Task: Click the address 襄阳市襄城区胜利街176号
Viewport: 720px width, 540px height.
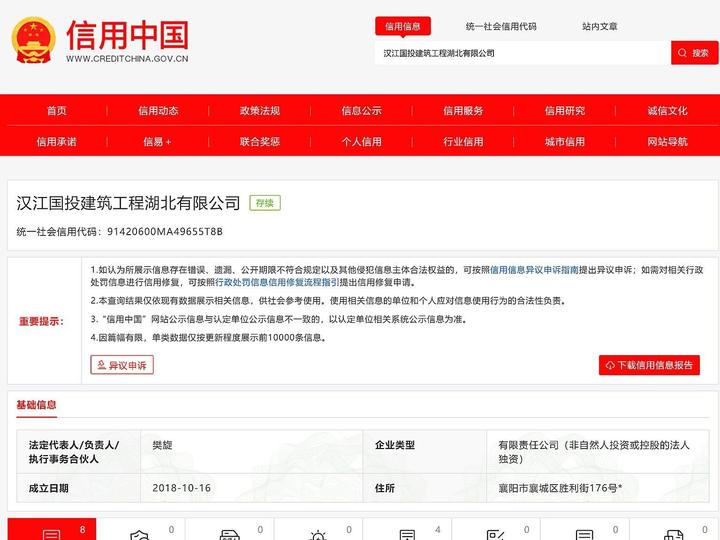Action: pos(560,488)
